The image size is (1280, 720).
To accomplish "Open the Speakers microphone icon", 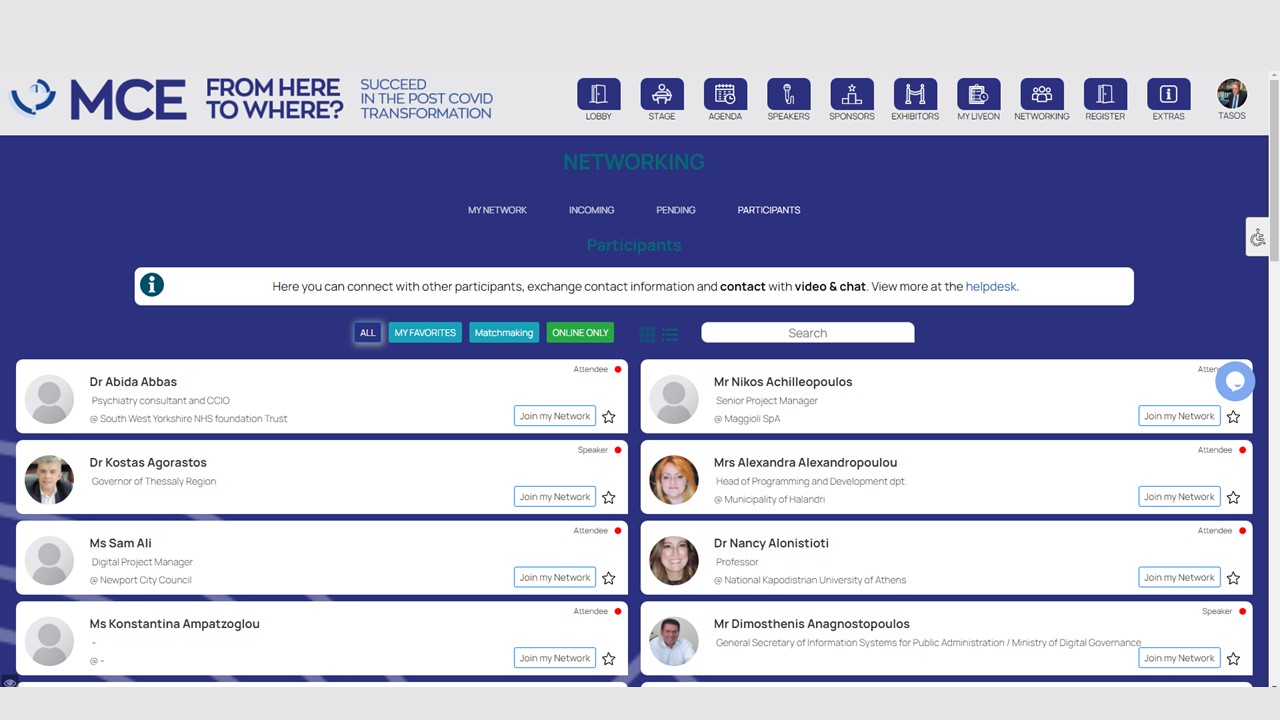I will pyautogui.click(x=788, y=95).
